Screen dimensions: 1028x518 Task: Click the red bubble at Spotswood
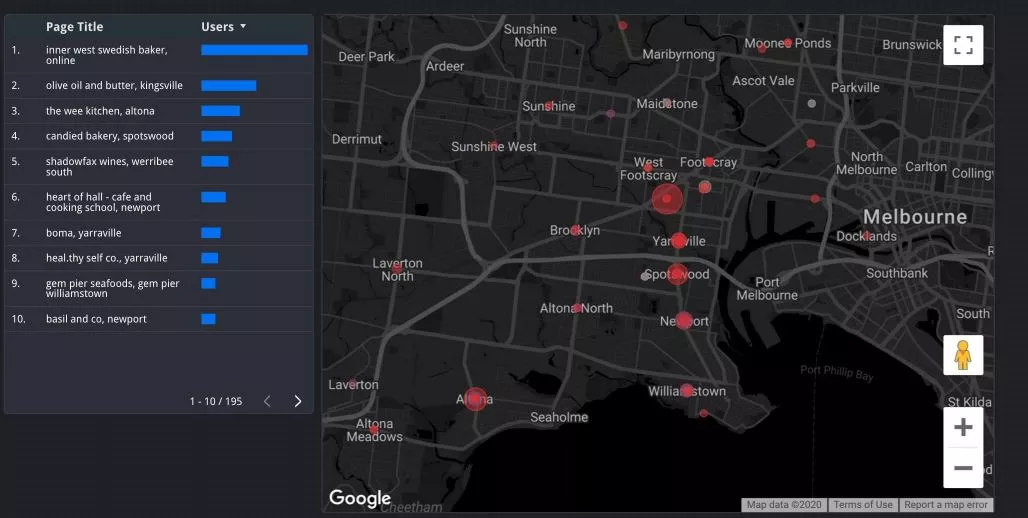point(677,274)
